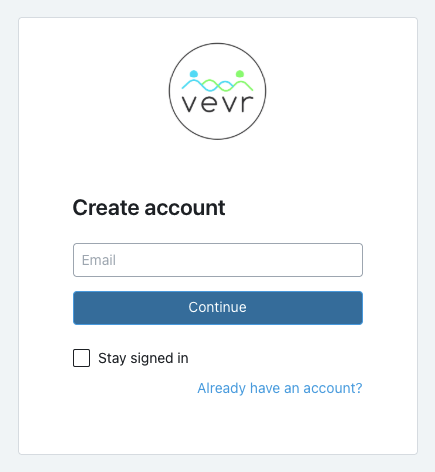
Task: Focus the Email input field
Action: [x=218, y=260]
